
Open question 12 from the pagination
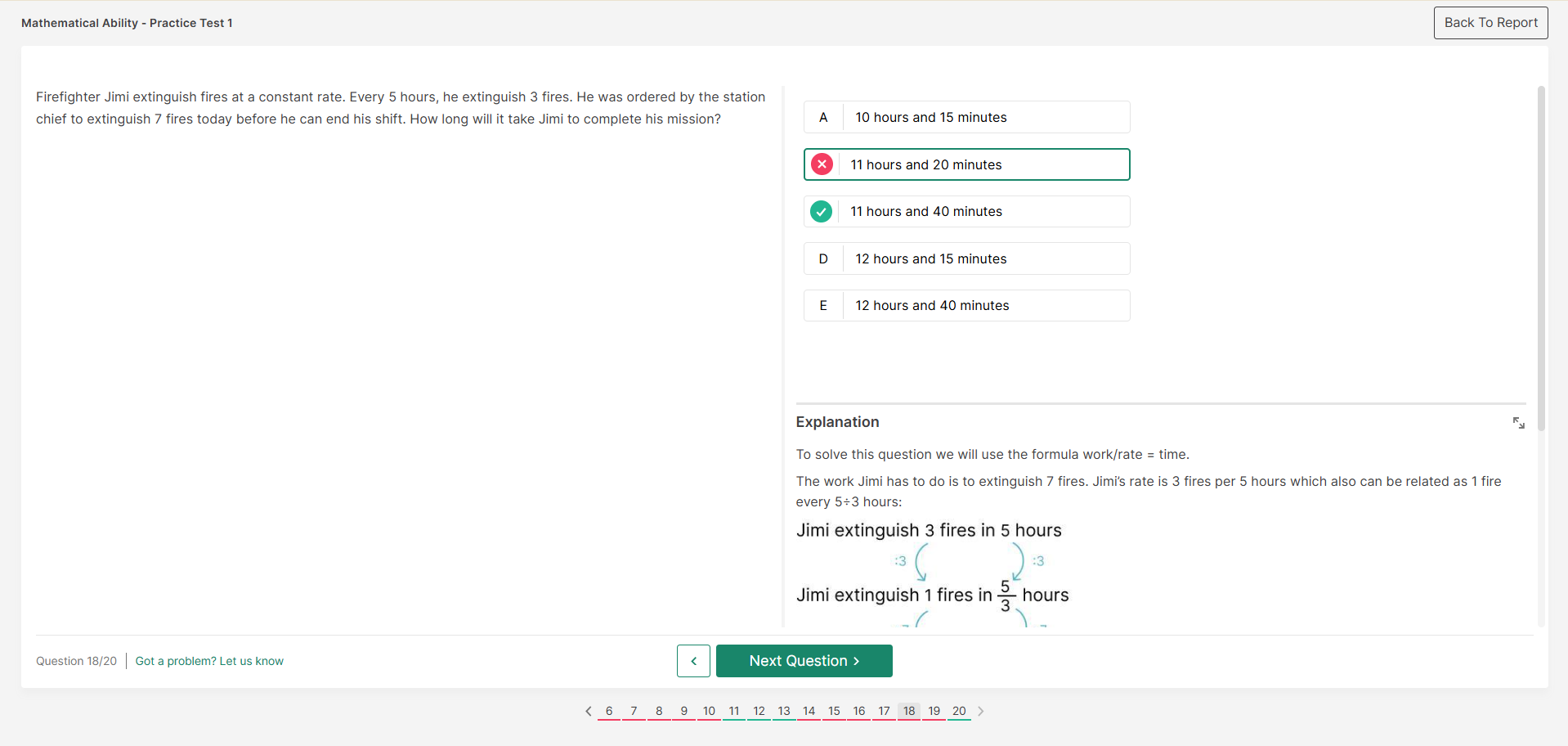(x=759, y=711)
